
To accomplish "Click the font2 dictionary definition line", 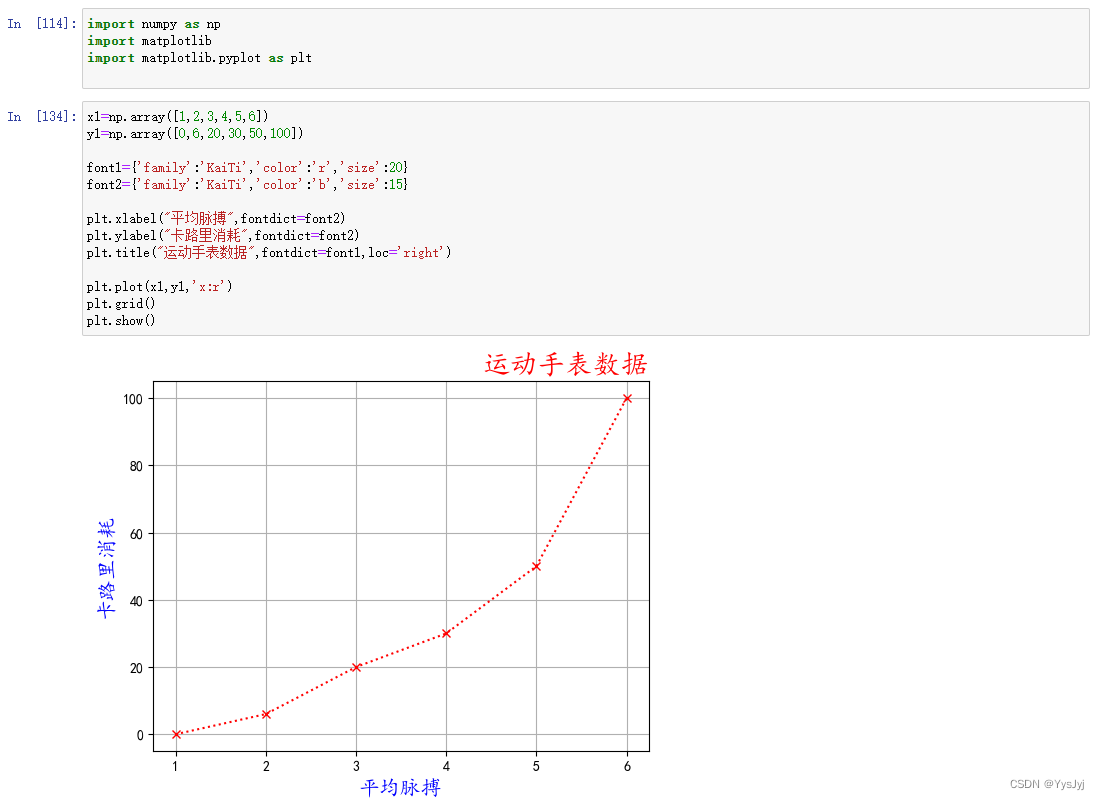I will (x=247, y=184).
